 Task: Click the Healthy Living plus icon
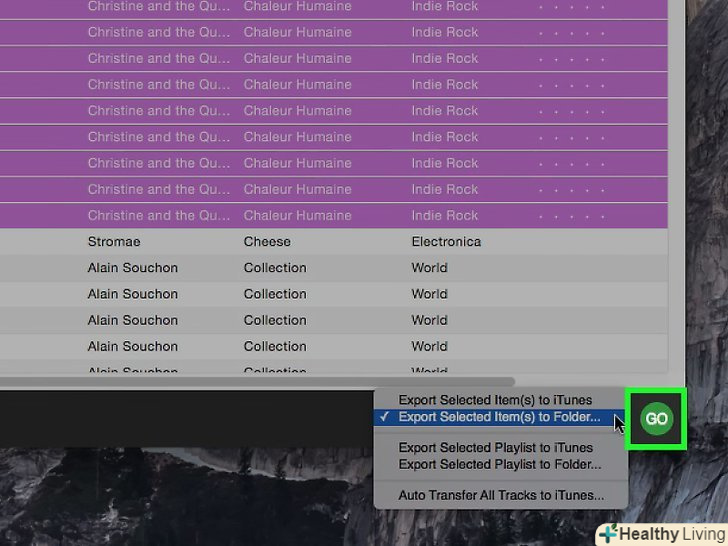pyautogui.click(x=608, y=534)
